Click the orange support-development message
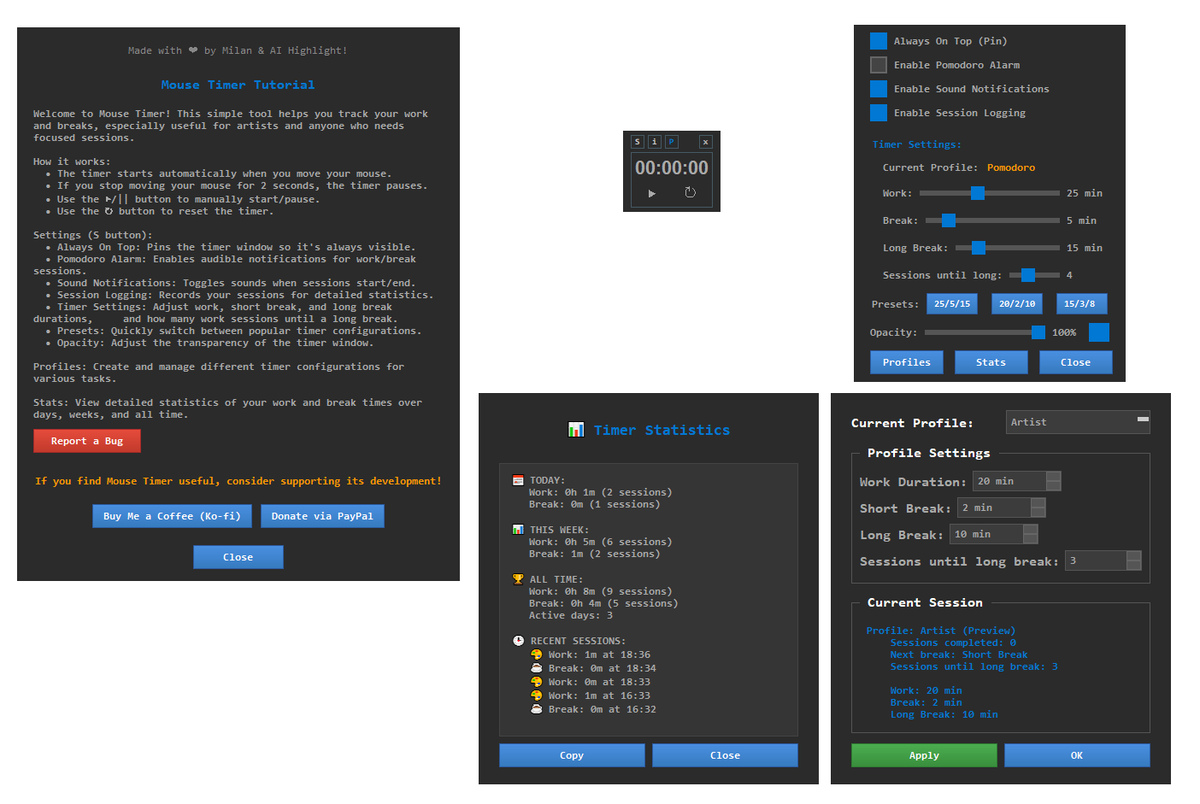 (x=238, y=481)
